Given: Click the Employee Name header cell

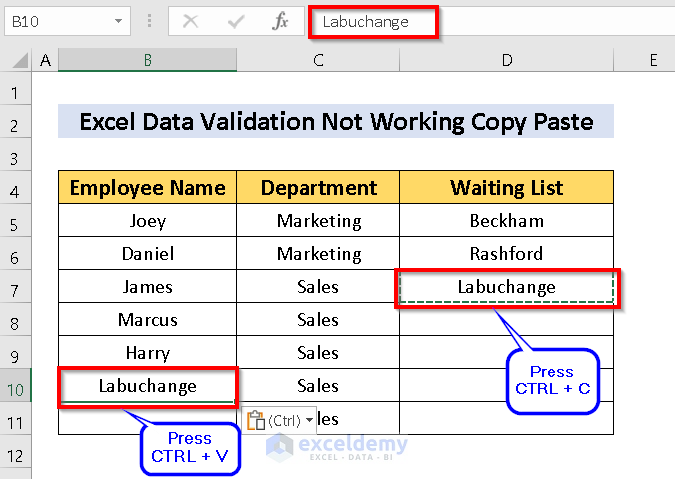Looking at the screenshot, I should (x=147, y=187).
